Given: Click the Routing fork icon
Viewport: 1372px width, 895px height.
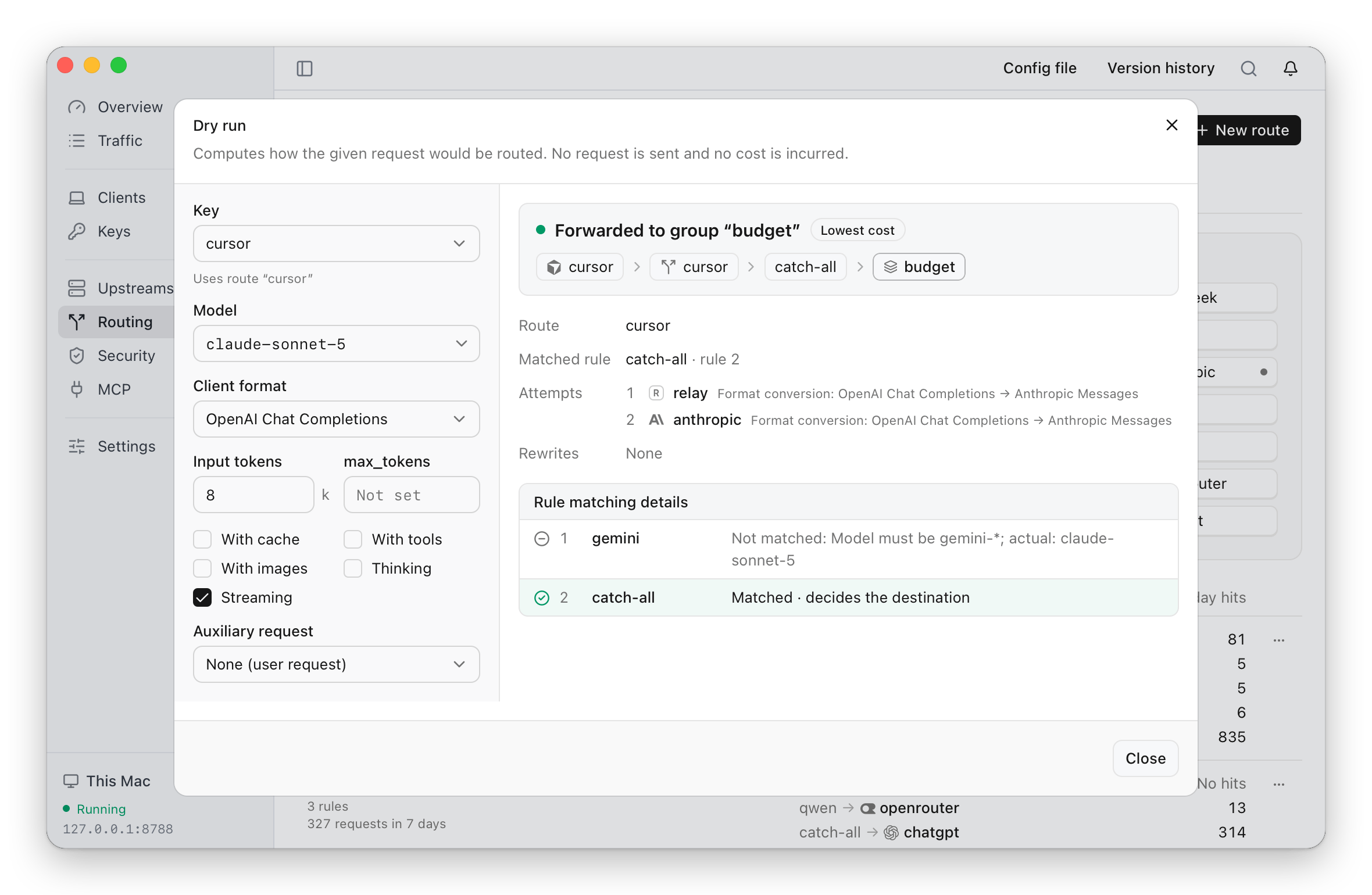Looking at the screenshot, I should tap(77, 322).
